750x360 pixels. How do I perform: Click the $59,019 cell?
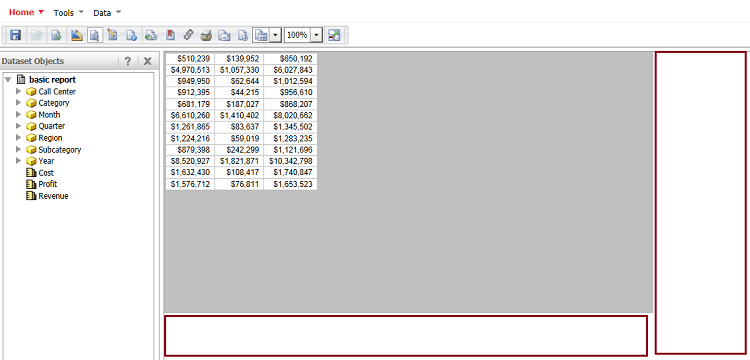[x=239, y=138]
